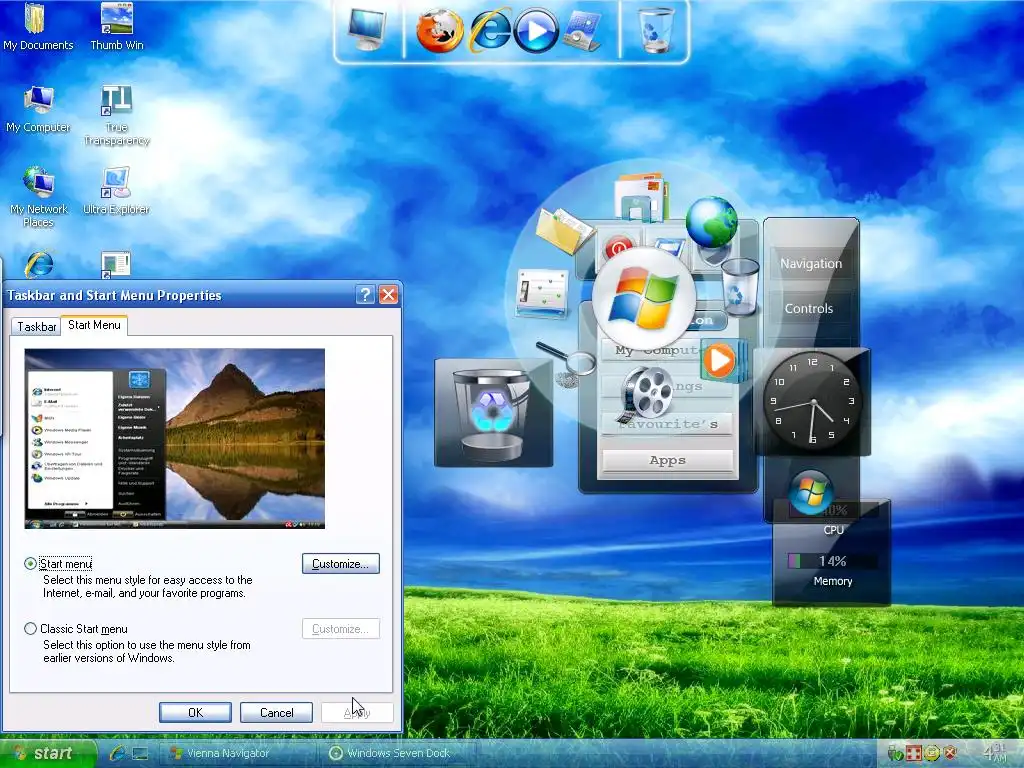The image size is (1024, 768).
Task: Launch the Ultra Explorer shortcut
Action: click(116, 191)
